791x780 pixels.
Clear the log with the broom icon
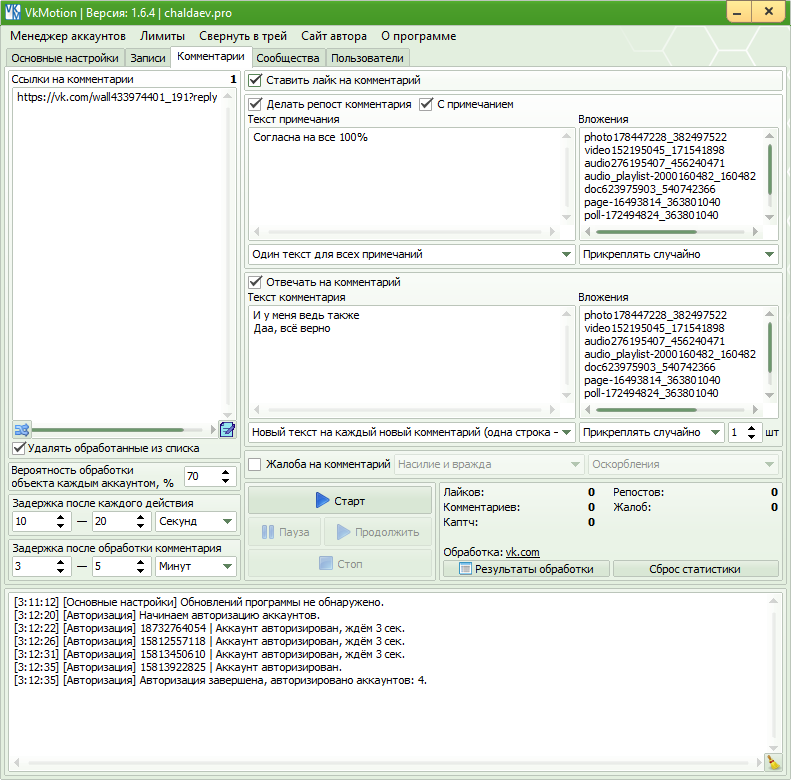[772, 763]
